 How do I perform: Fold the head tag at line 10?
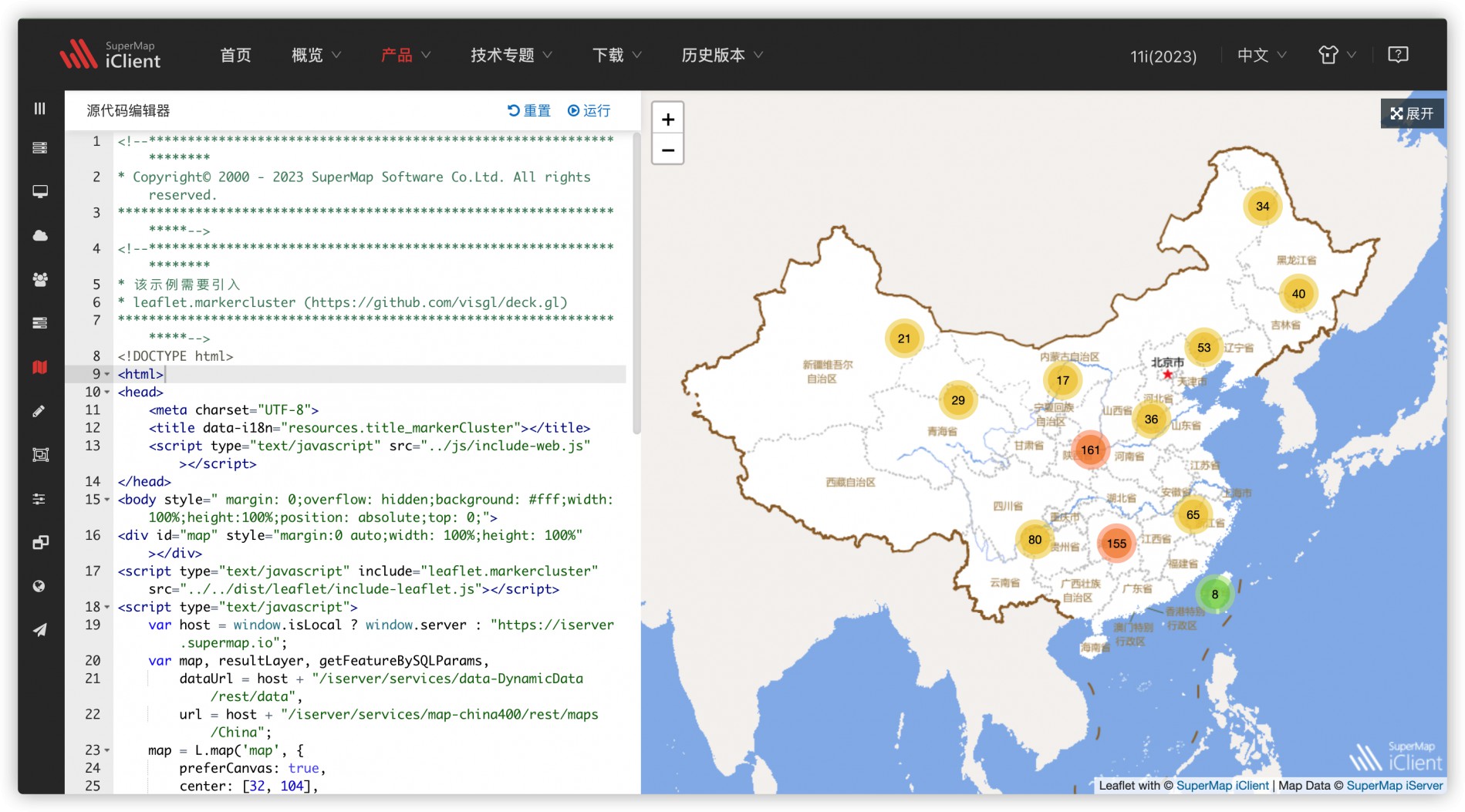(x=107, y=392)
